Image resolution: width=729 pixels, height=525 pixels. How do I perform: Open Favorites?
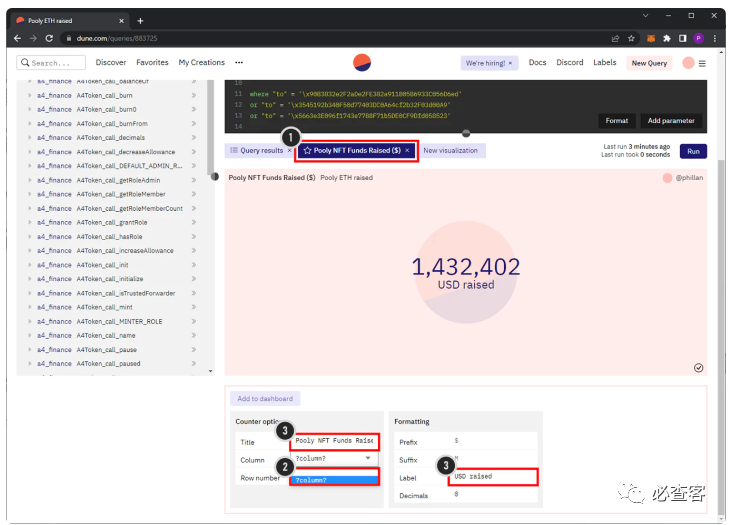(152, 62)
